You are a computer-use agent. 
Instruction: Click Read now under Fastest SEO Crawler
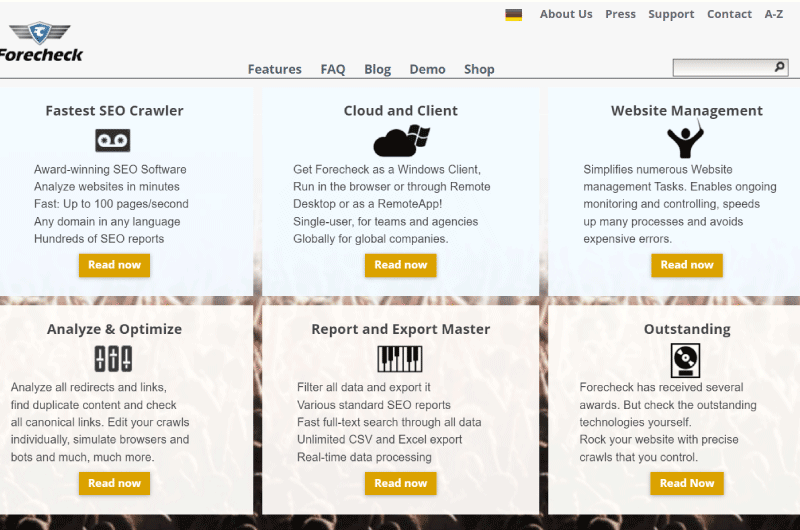coord(114,265)
